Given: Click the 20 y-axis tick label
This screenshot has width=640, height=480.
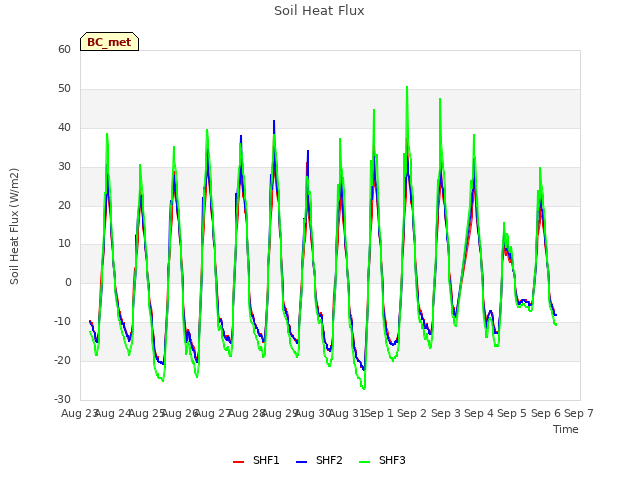Looking at the screenshot, I should (64, 206).
